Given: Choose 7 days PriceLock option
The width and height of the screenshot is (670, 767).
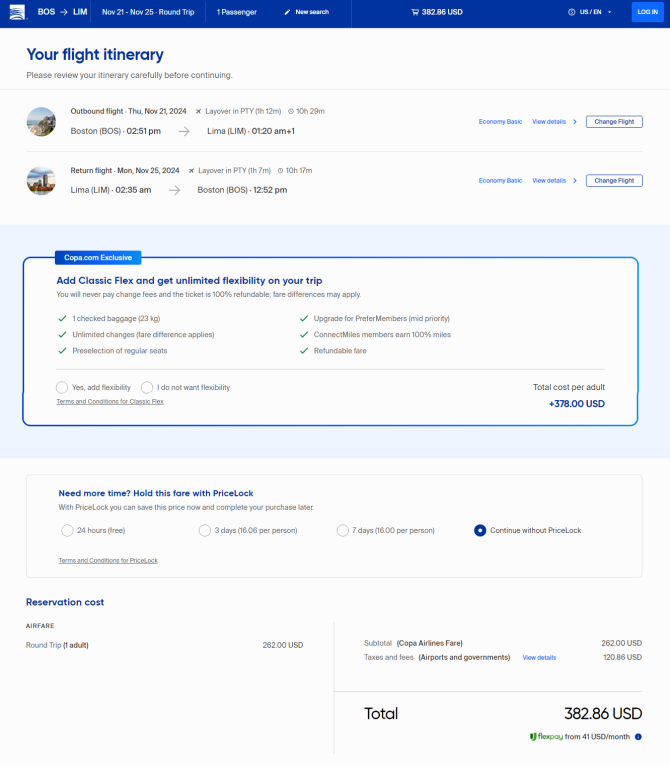Looking at the screenshot, I should 342,530.
